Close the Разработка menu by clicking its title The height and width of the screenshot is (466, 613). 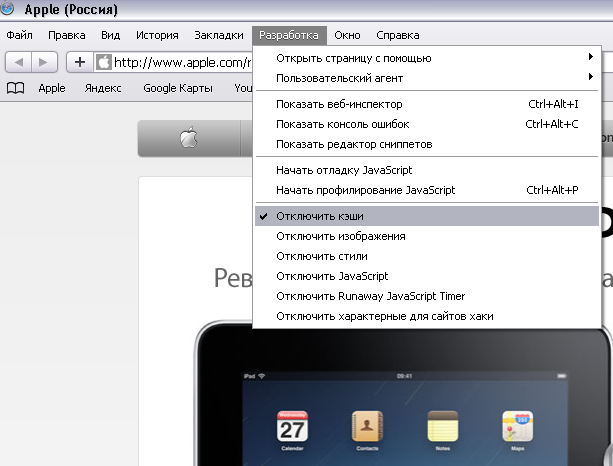tap(289, 35)
